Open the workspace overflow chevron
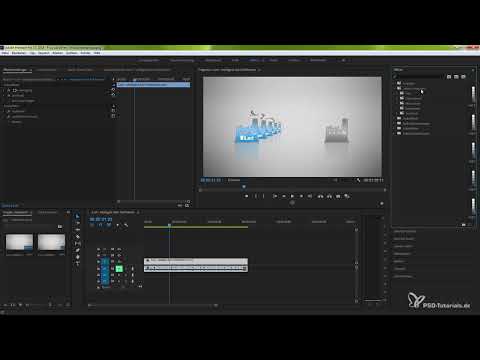The width and height of the screenshot is (480, 360). [x=344, y=60]
